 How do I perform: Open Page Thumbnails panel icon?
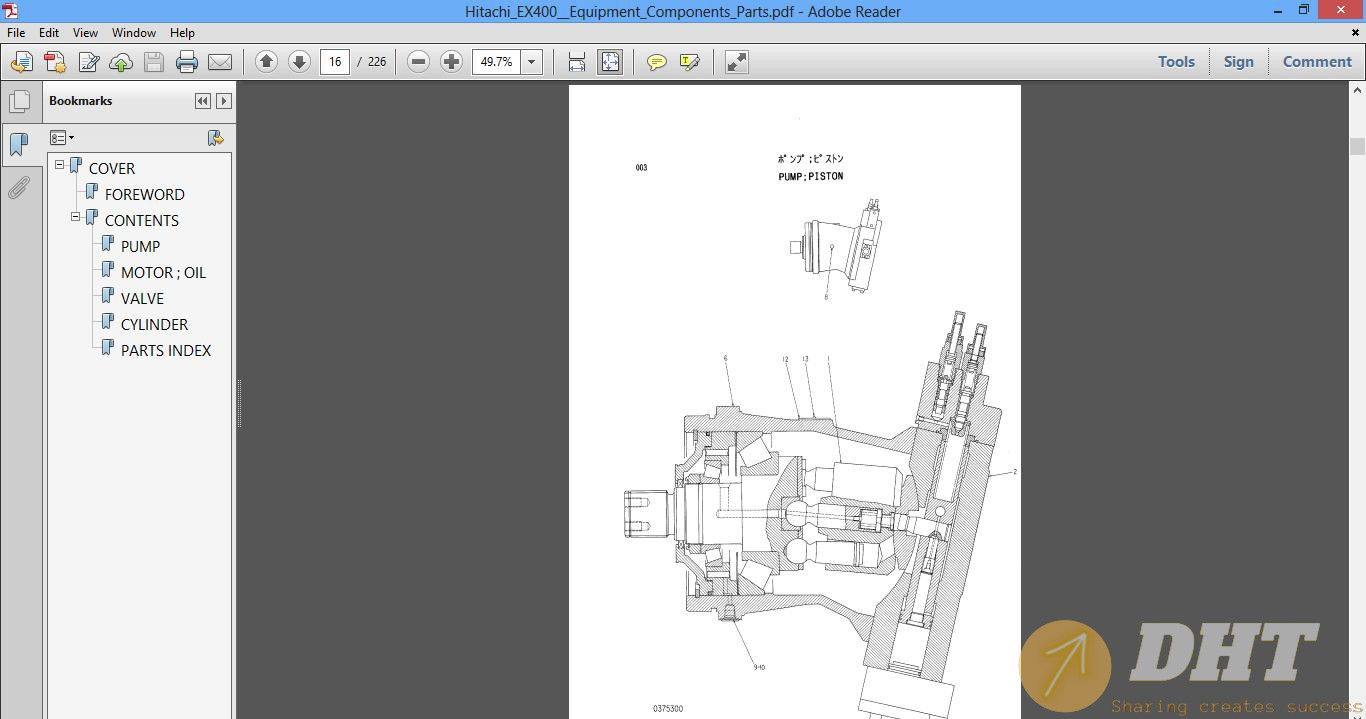tap(19, 102)
